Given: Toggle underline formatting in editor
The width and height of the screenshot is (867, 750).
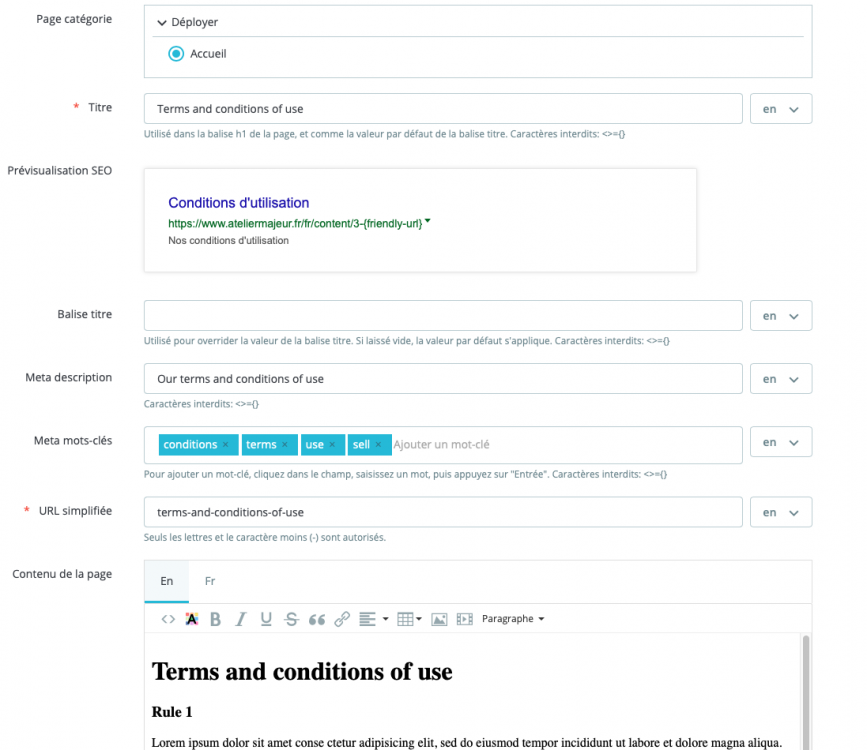Looking at the screenshot, I should pyautogui.click(x=266, y=619).
